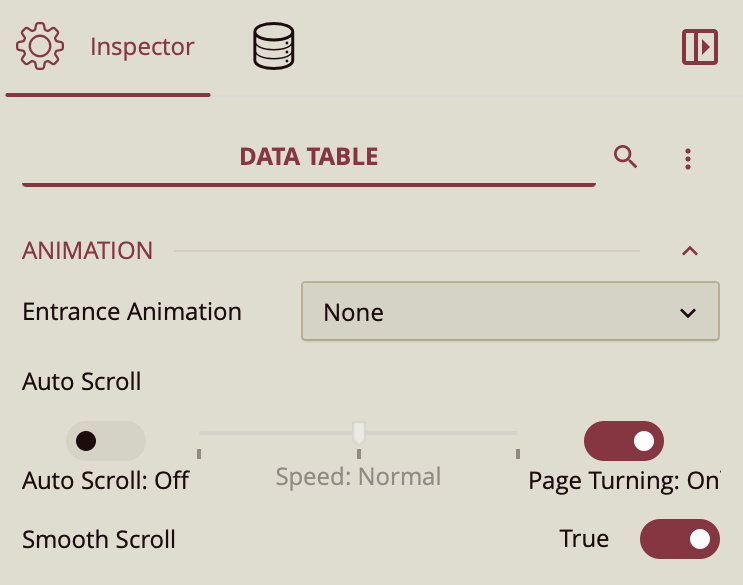Open the three-dot more options menu
The image size is (743, 585).
tap(687, 158)
